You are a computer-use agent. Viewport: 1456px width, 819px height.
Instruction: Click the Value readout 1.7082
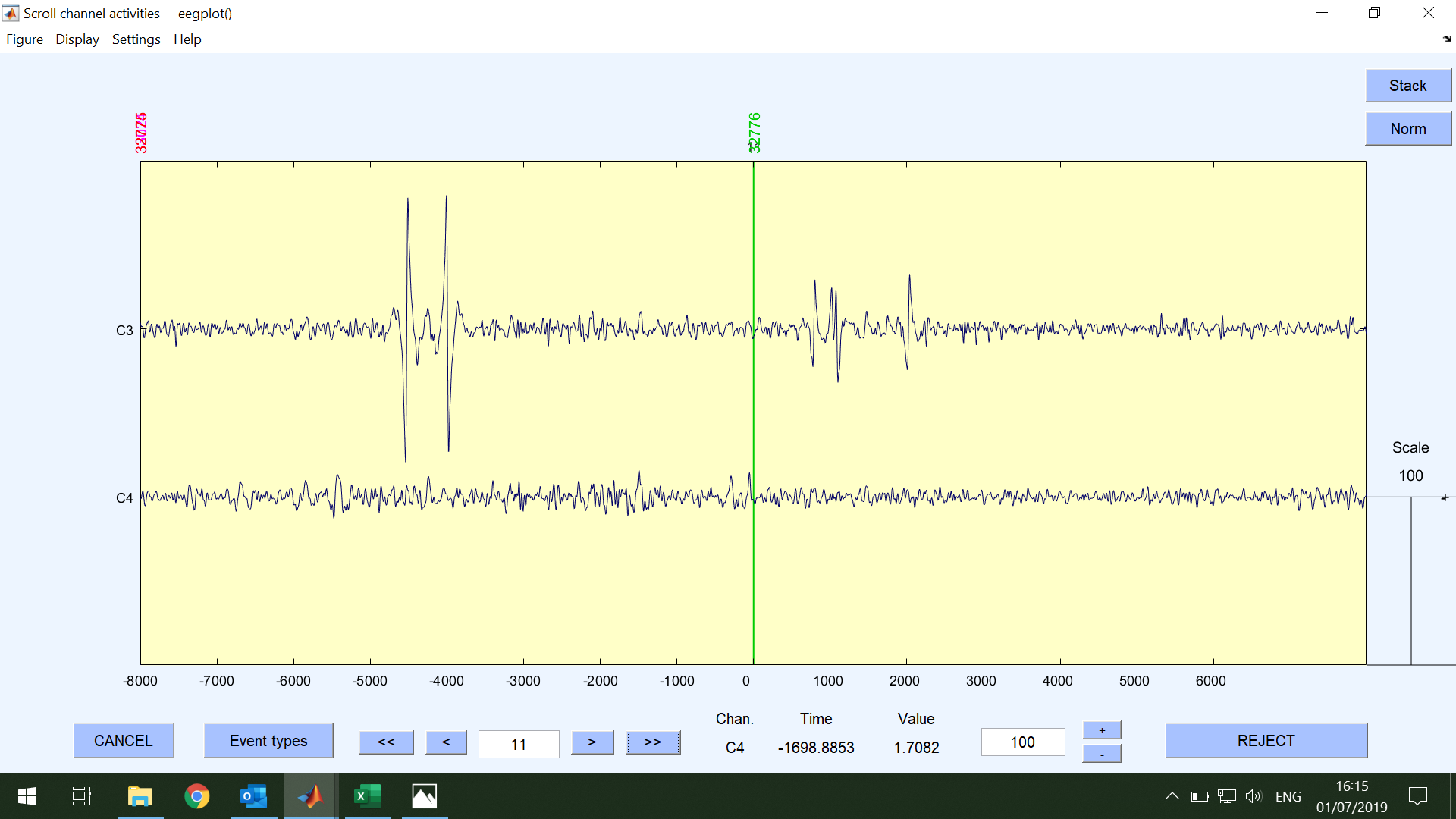917,748
